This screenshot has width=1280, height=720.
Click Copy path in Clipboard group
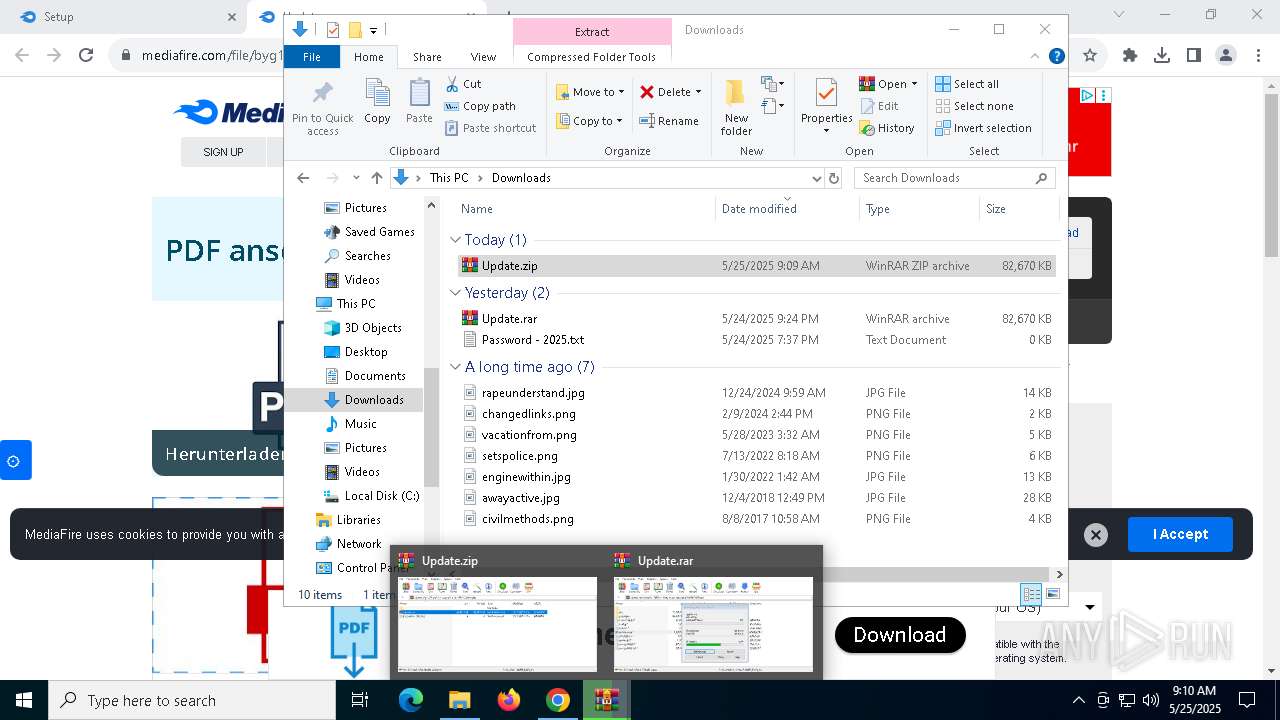pyautogui.click(x=480, y=106)
